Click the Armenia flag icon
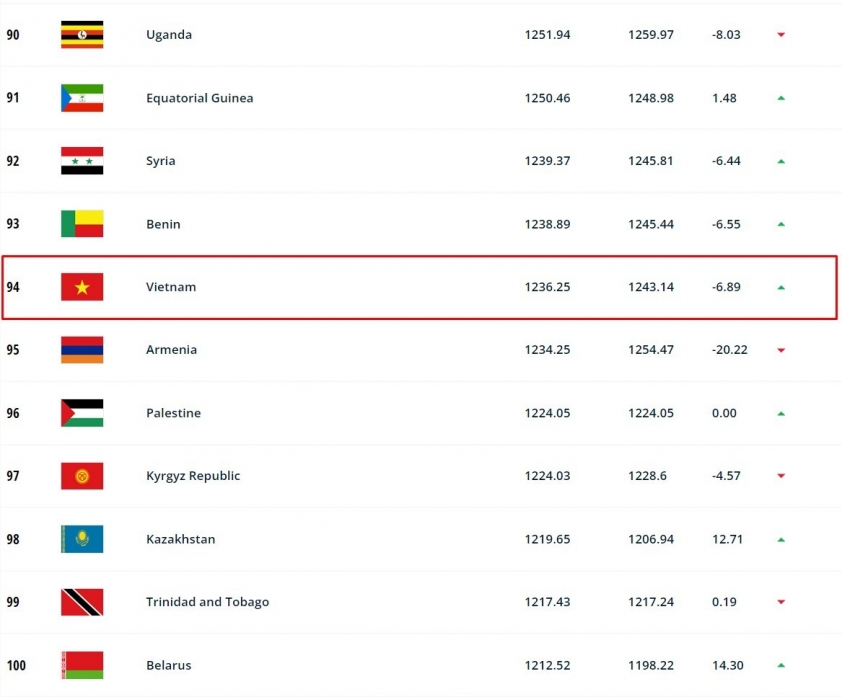 [82, 350]
